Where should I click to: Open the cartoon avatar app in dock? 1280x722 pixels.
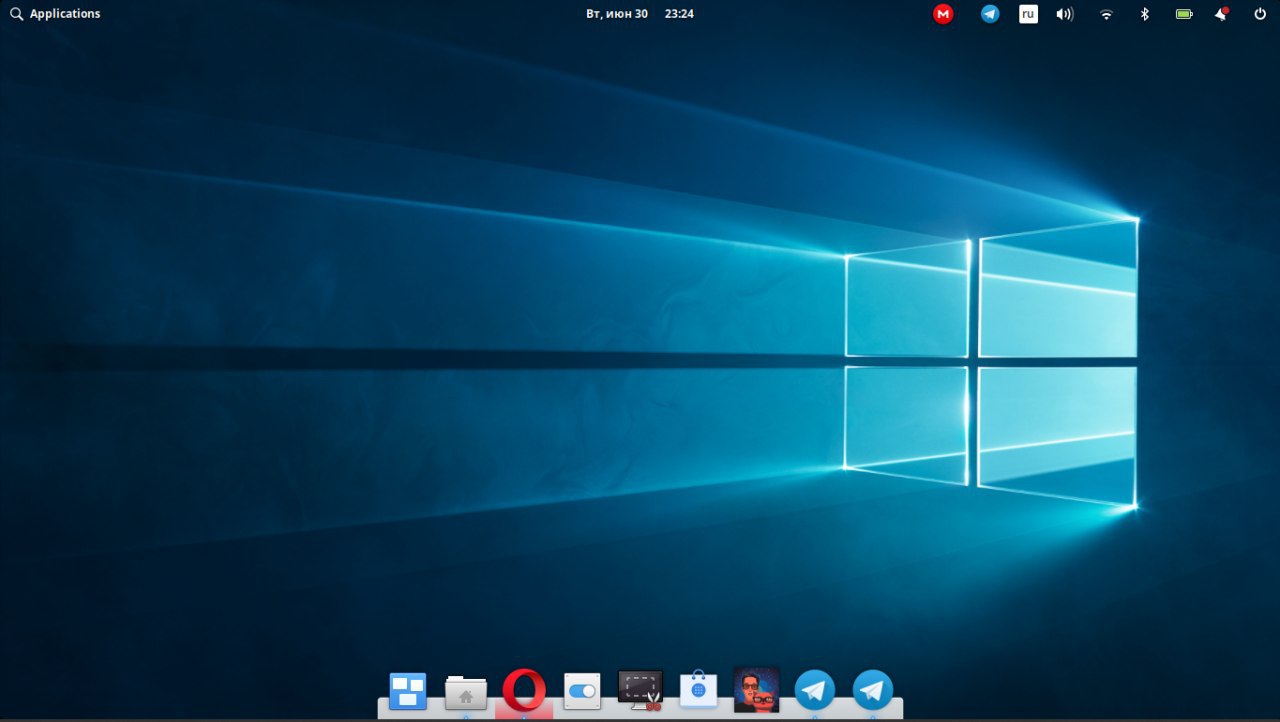(756, 690)
